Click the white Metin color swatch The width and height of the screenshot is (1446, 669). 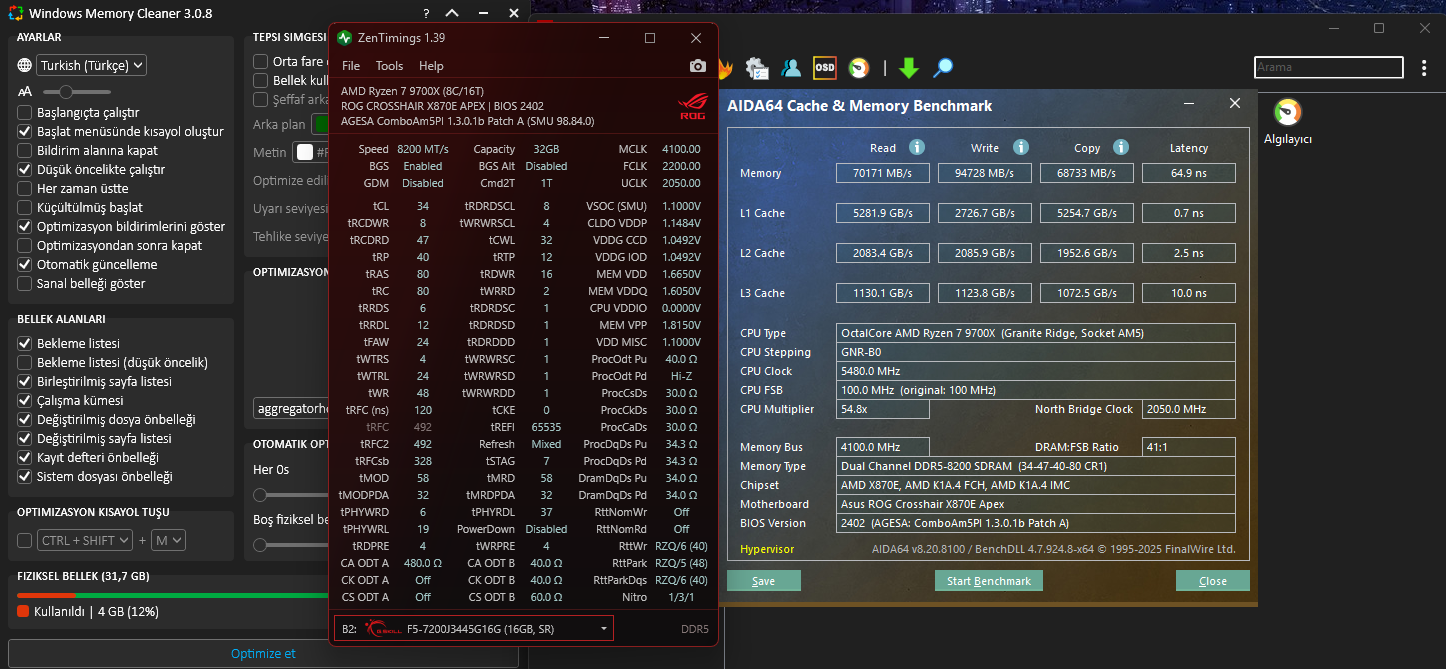[x=304, y=152]
